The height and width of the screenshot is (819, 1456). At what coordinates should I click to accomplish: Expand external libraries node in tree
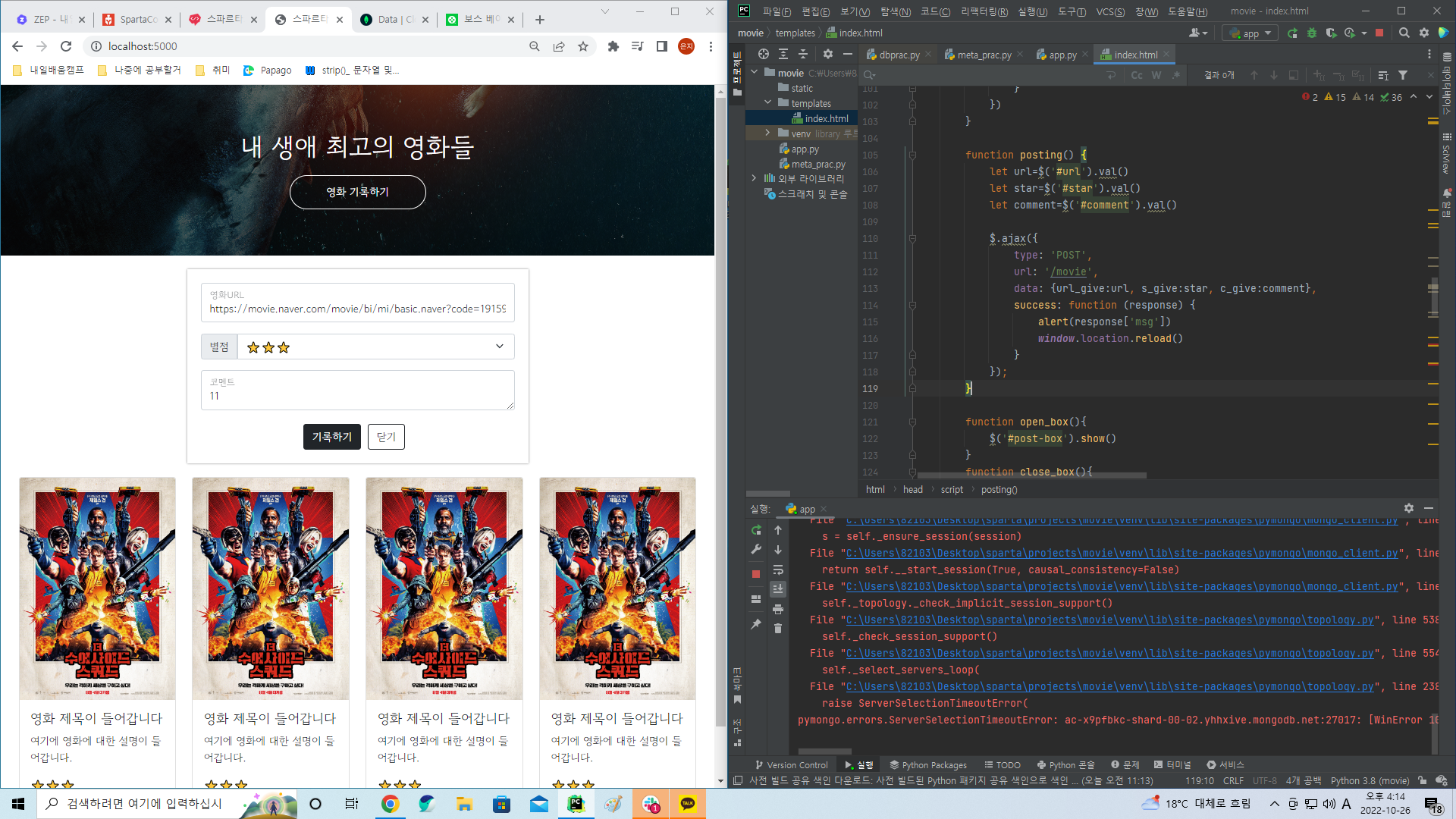point(755,178)
